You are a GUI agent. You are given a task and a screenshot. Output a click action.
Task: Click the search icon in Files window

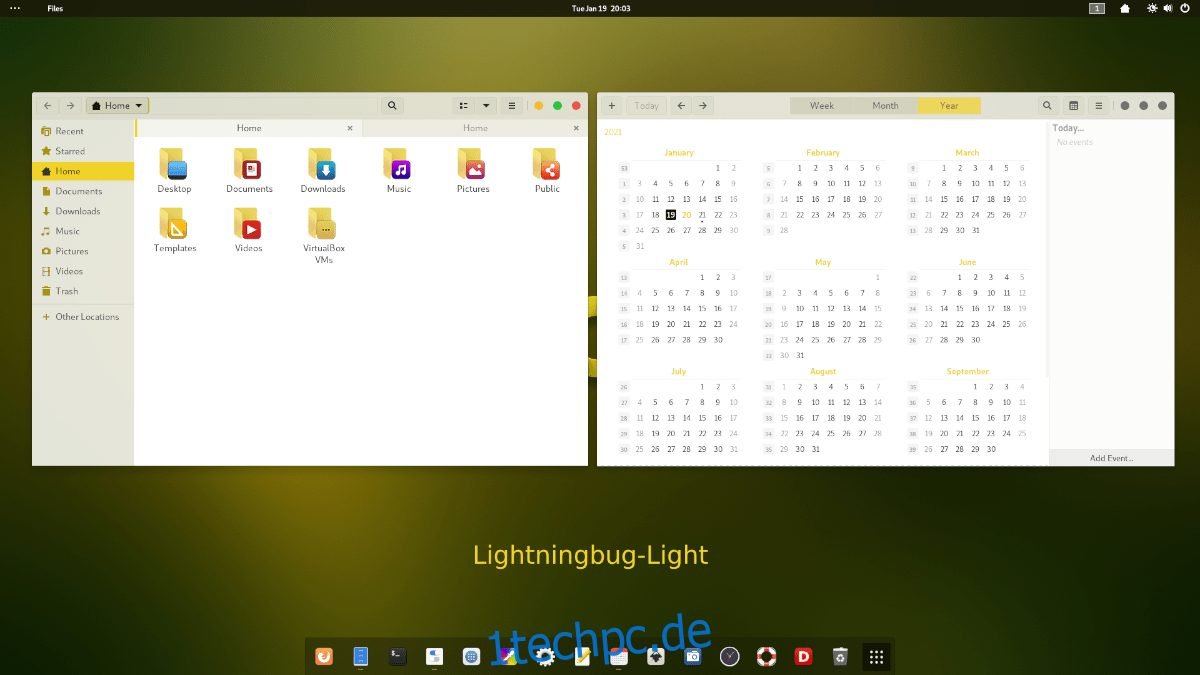point(392,105)
